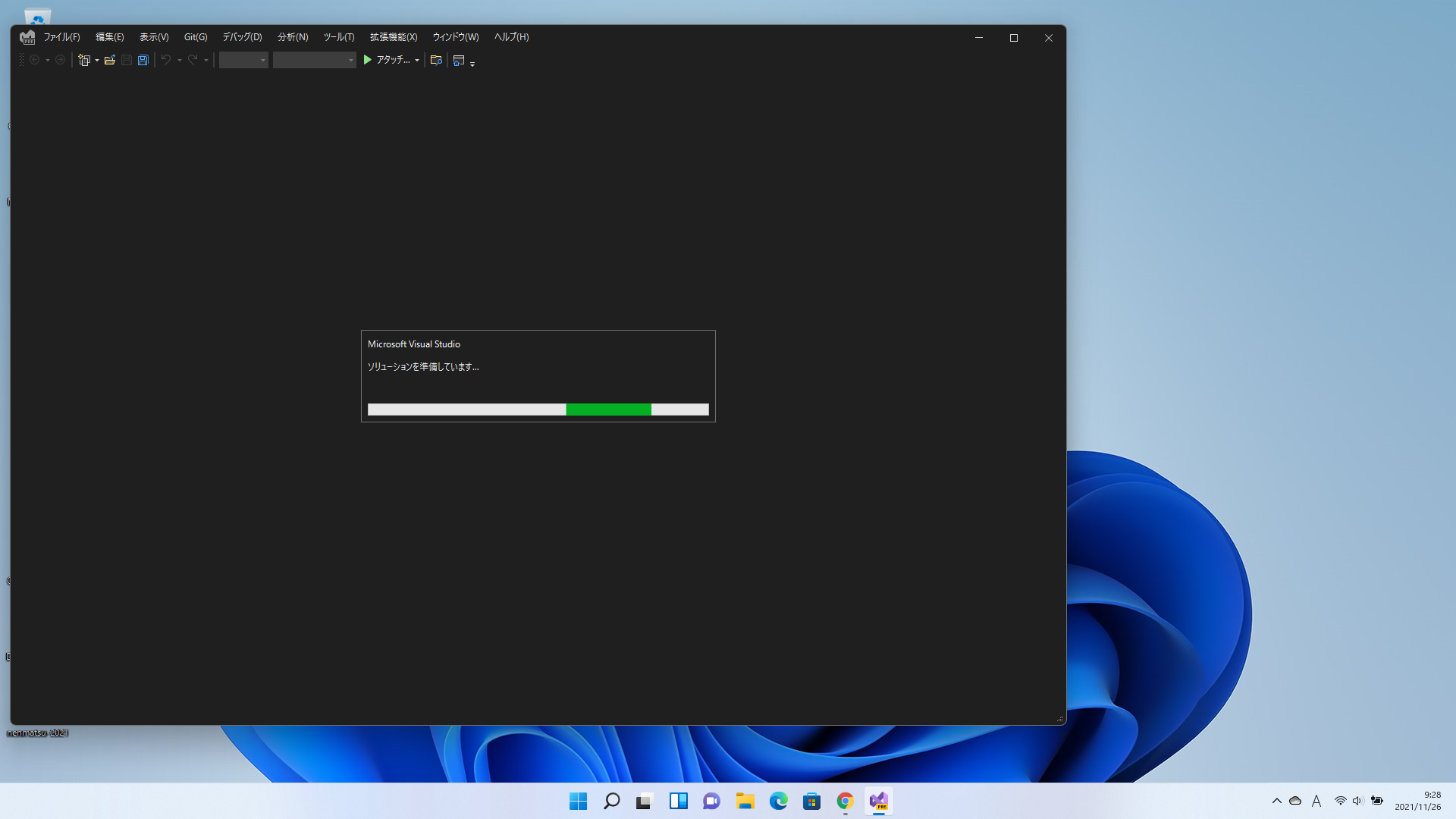Click the アタッチ... button label
Screen dimensions: 1456x819
pos(393,60)
